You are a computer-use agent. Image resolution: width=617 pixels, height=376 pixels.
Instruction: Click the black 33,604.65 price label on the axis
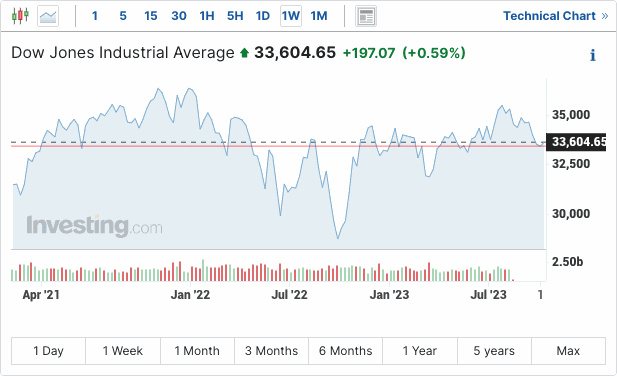pos(576,142)
